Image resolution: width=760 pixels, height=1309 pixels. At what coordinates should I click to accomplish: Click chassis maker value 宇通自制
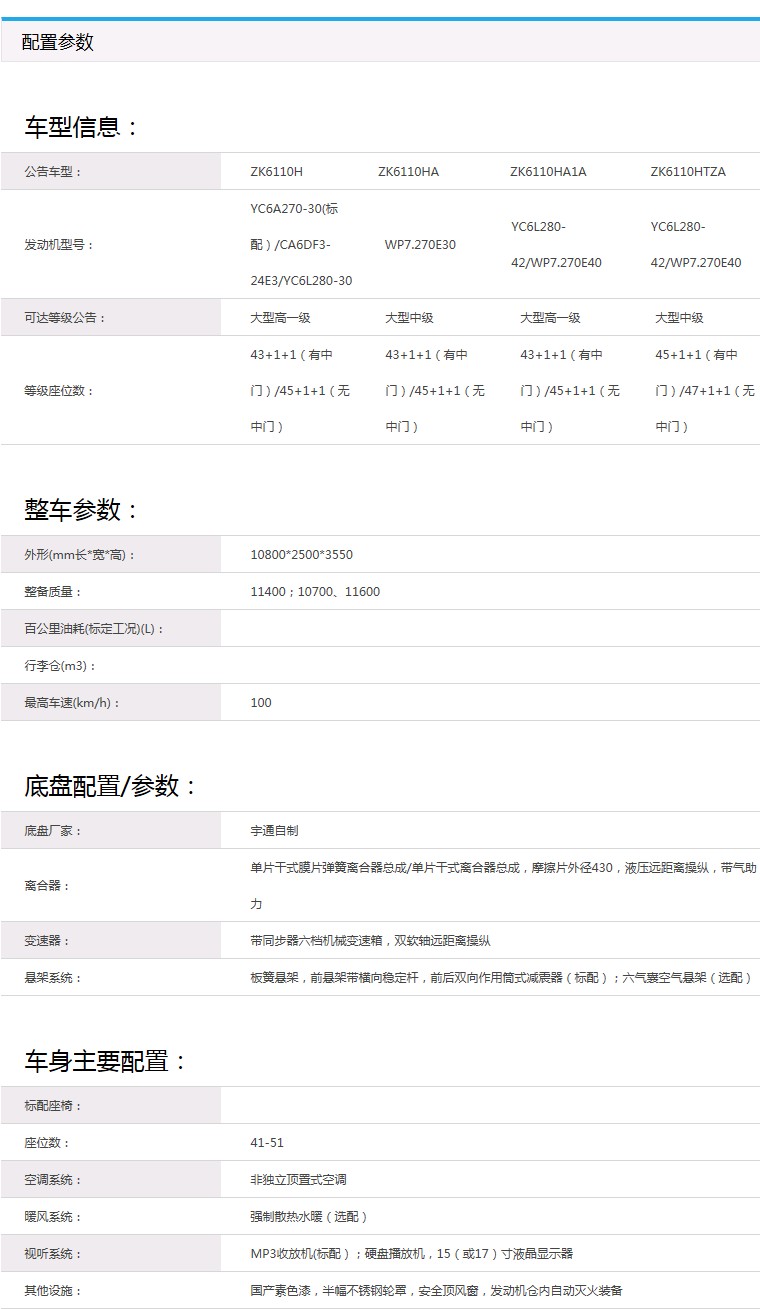(x=274, y=831)
